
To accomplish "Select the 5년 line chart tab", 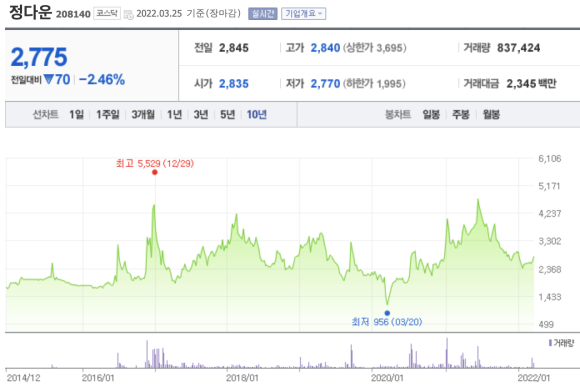I will pyautogui.click(x=227, y=115).
